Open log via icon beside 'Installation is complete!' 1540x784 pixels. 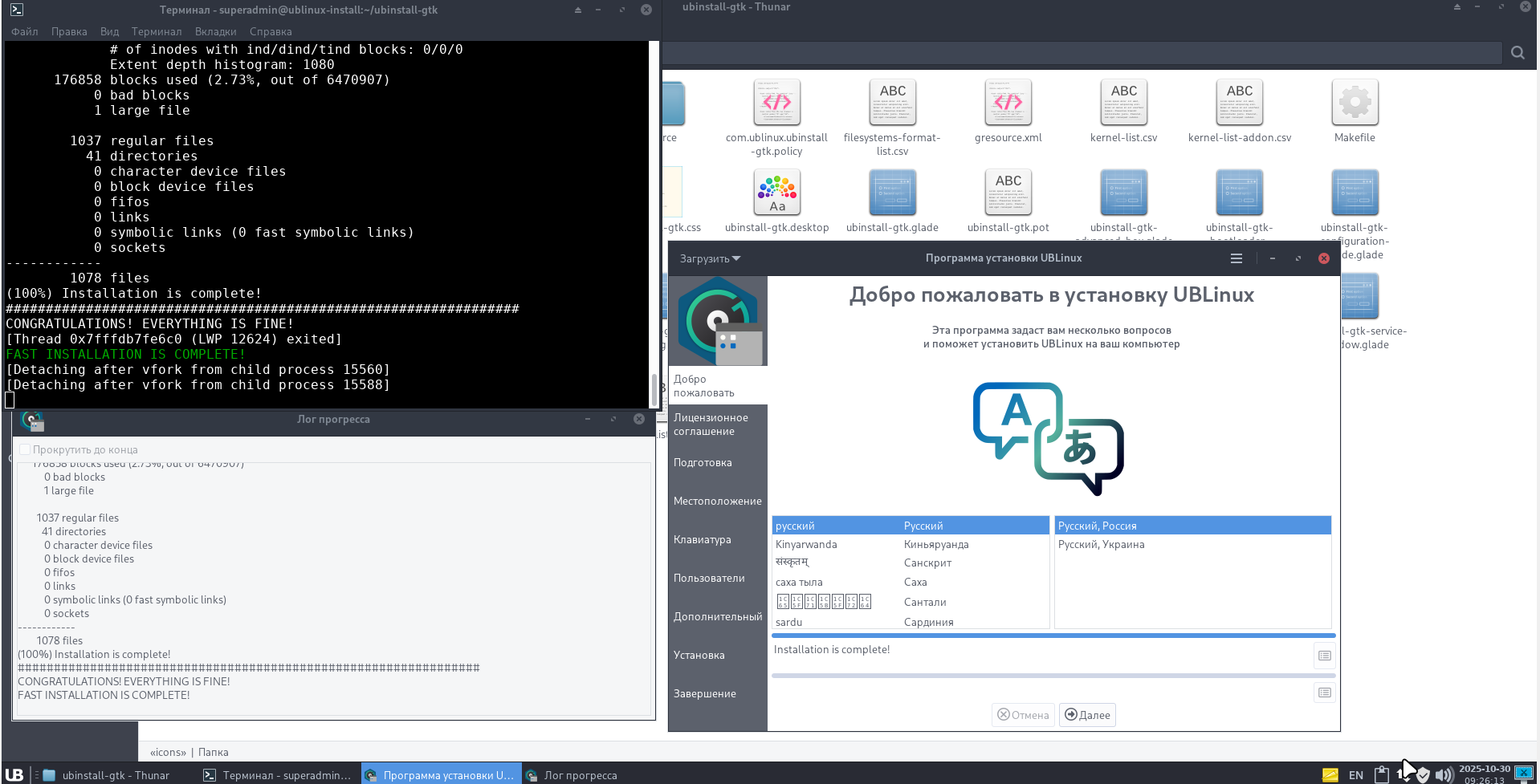(x=1324, y=656)
